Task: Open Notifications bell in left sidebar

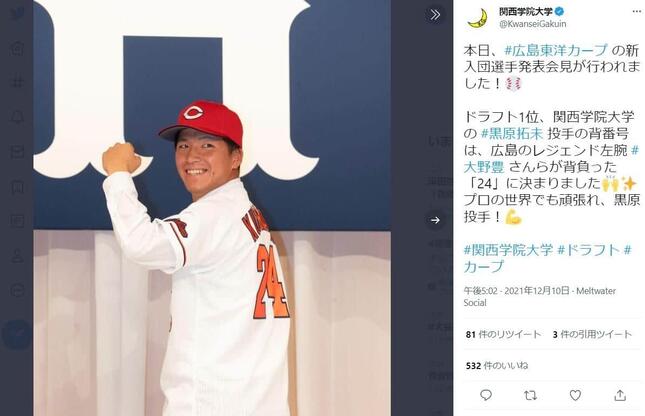Action: pyautogui.click(x=17, y=117)
